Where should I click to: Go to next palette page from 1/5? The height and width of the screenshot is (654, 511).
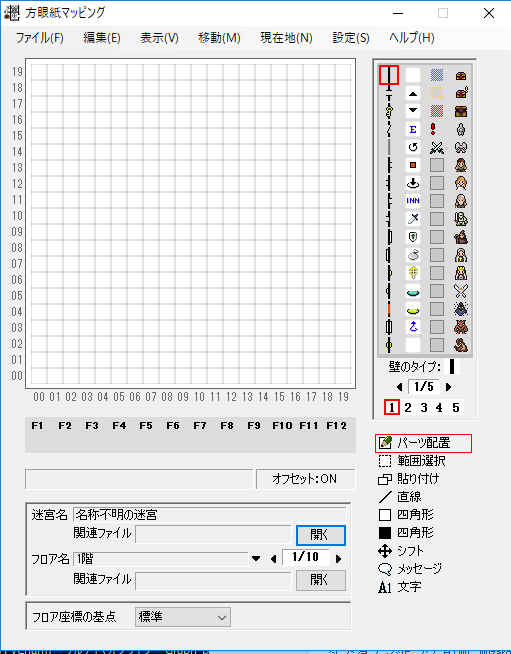click(448, 387)
